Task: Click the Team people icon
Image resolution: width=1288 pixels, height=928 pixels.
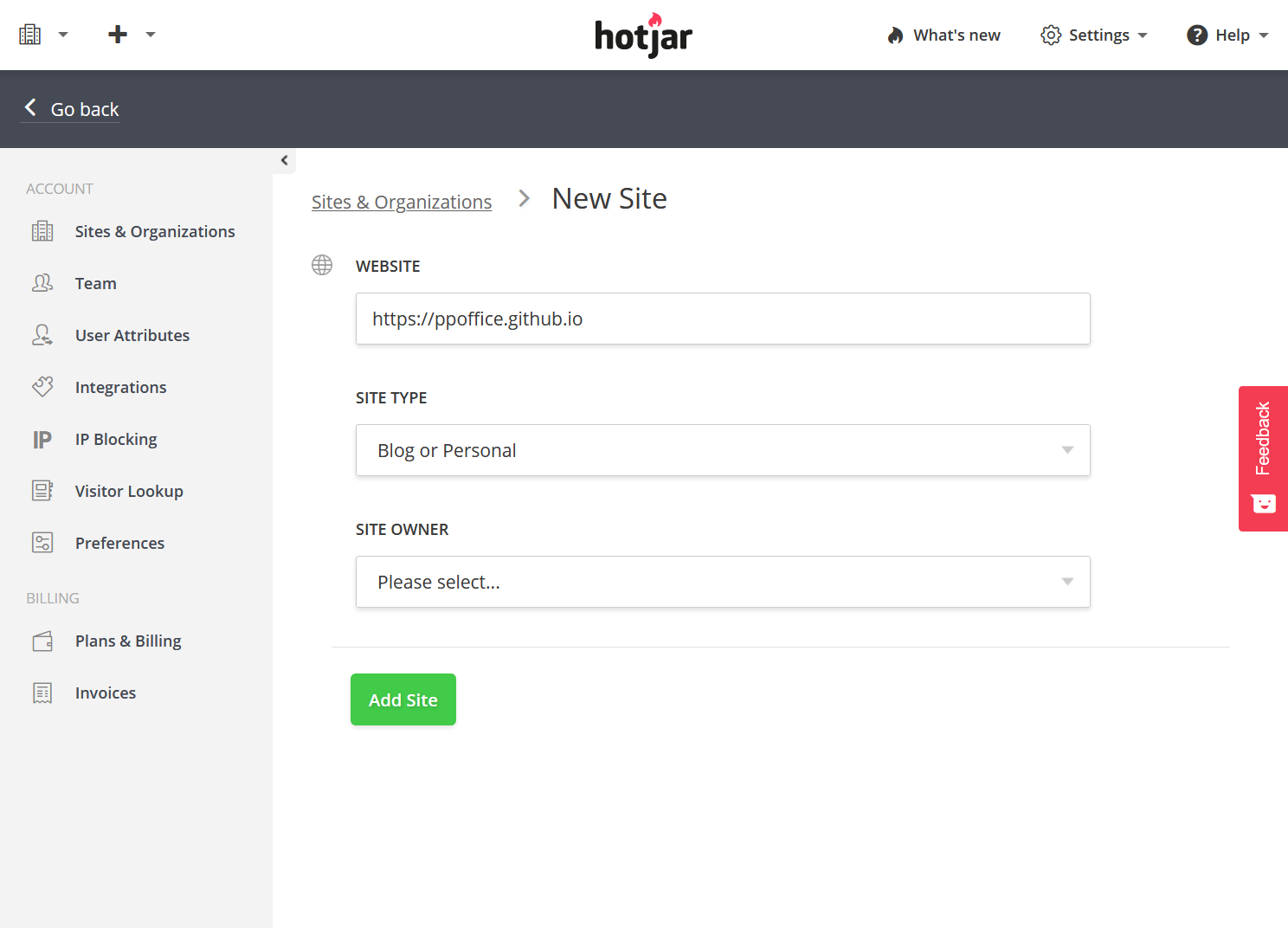Action: (42, 283)
